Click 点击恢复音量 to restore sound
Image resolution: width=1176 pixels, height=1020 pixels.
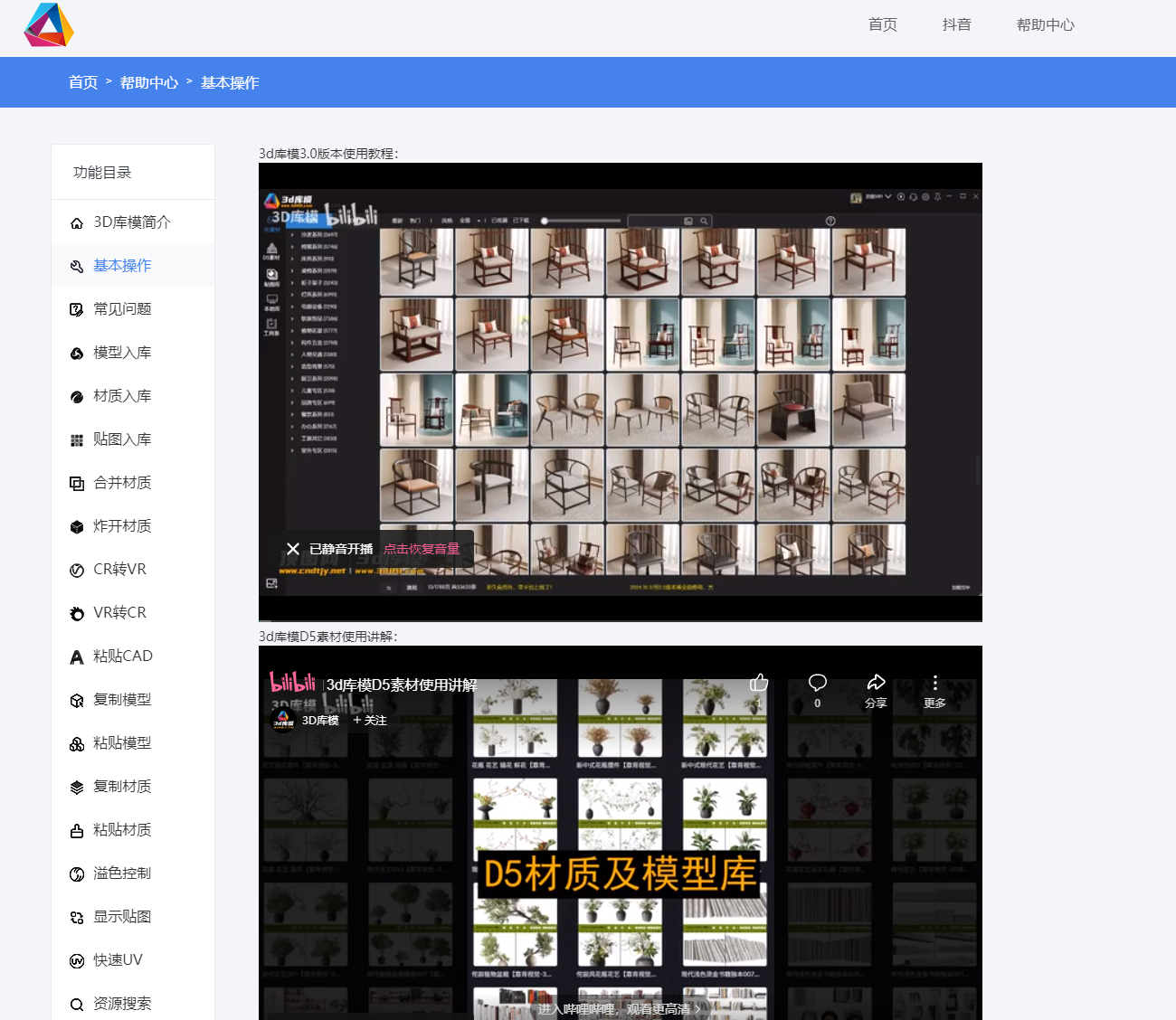click(x=422, y=549)
